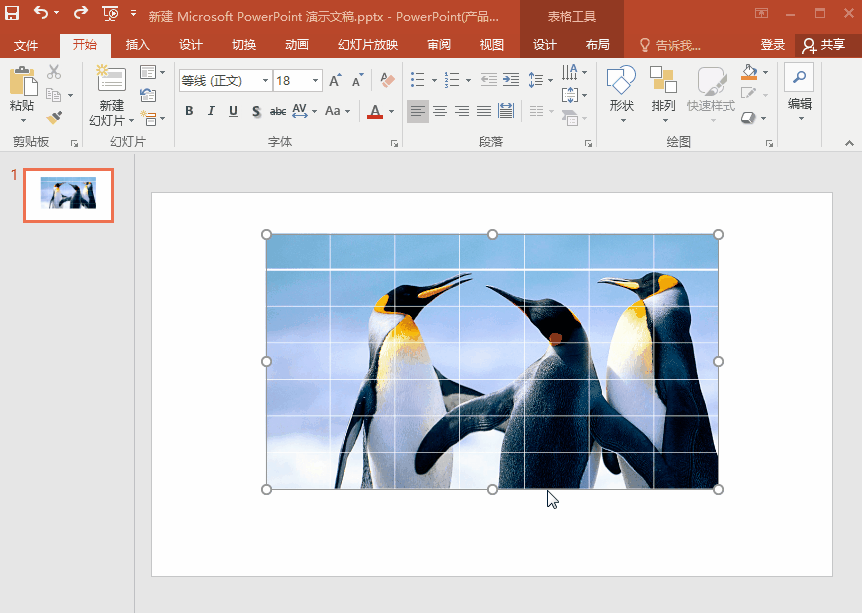The height and width of the screenshot is (613, 862).
Task: Reset the slide layout
Action: [148, 95]
